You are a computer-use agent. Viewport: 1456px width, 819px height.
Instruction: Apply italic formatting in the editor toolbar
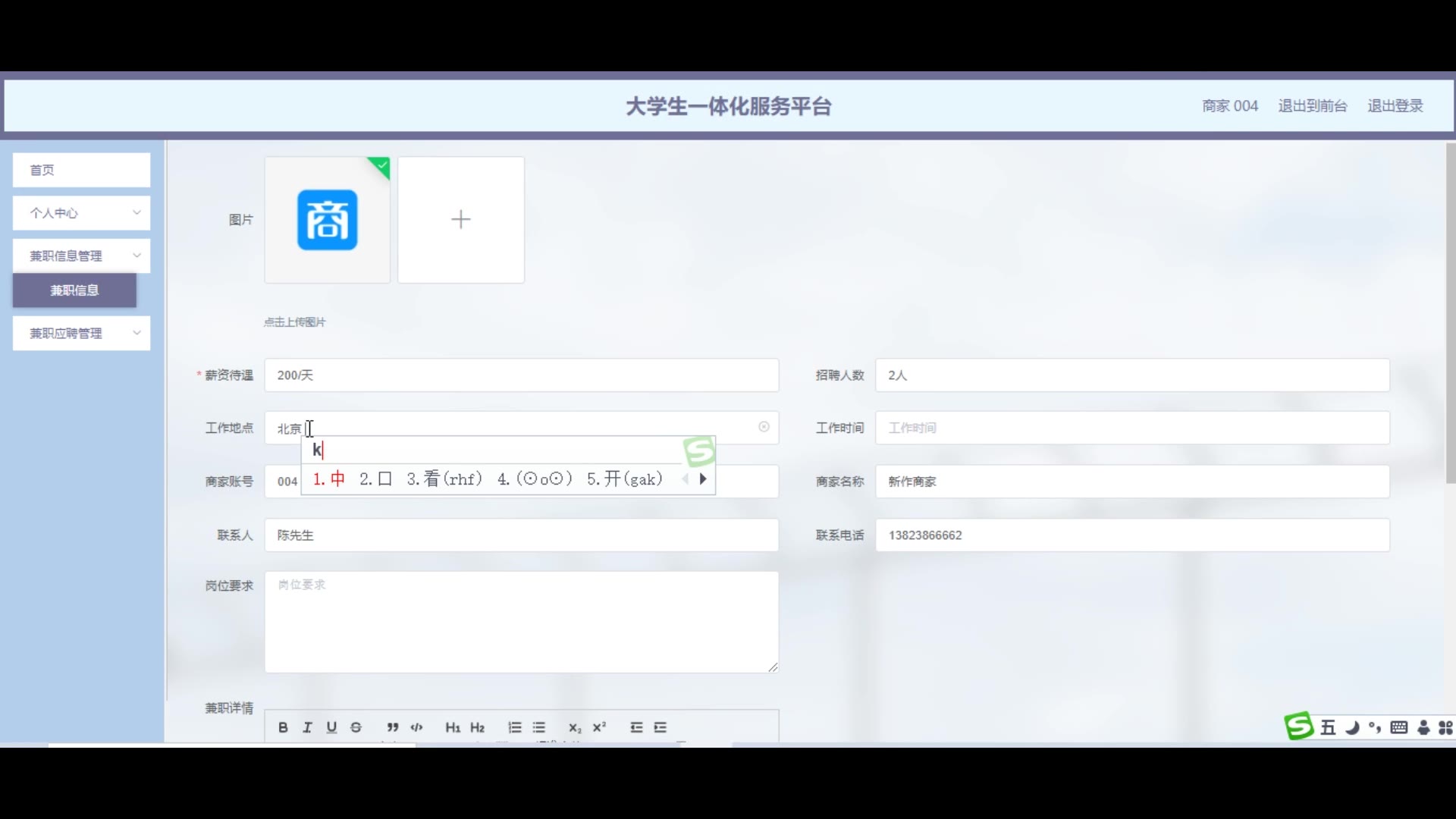pos(307,727)
